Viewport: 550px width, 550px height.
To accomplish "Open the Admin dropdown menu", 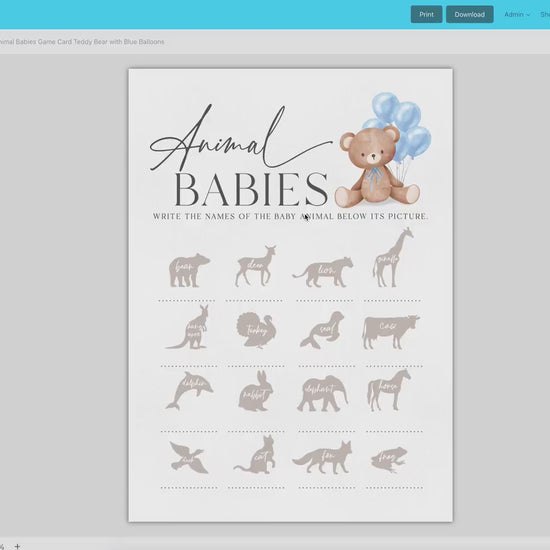I will pos(517,14).
